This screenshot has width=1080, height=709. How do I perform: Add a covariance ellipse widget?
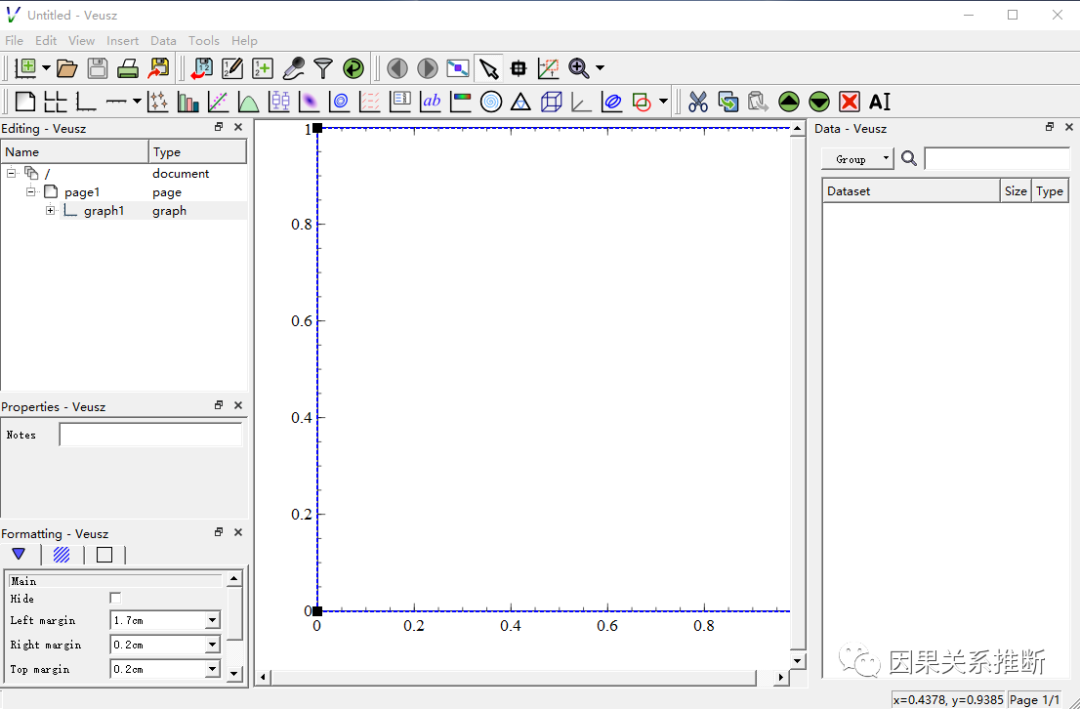612,102
